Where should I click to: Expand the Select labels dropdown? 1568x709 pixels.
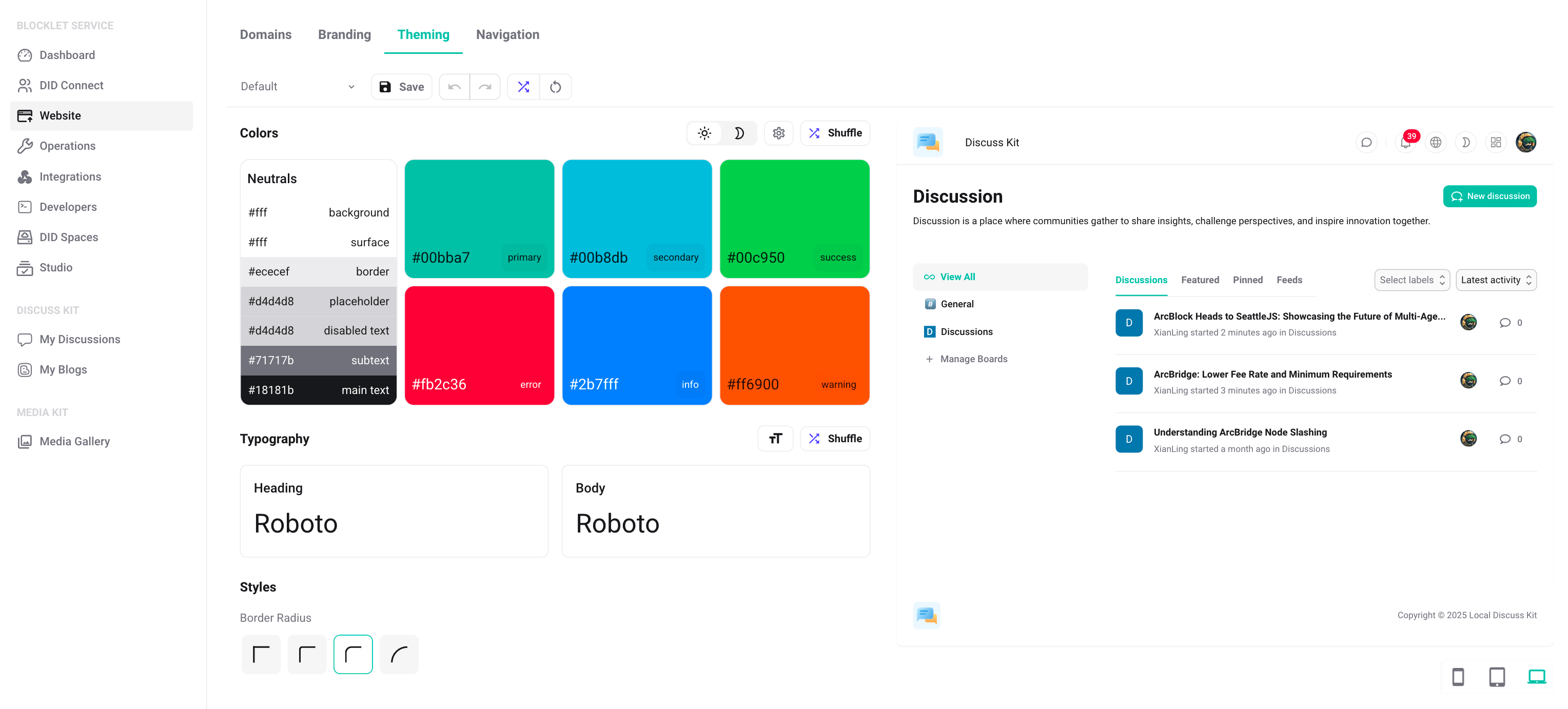pyautogui.click(x=1412, y=280)
